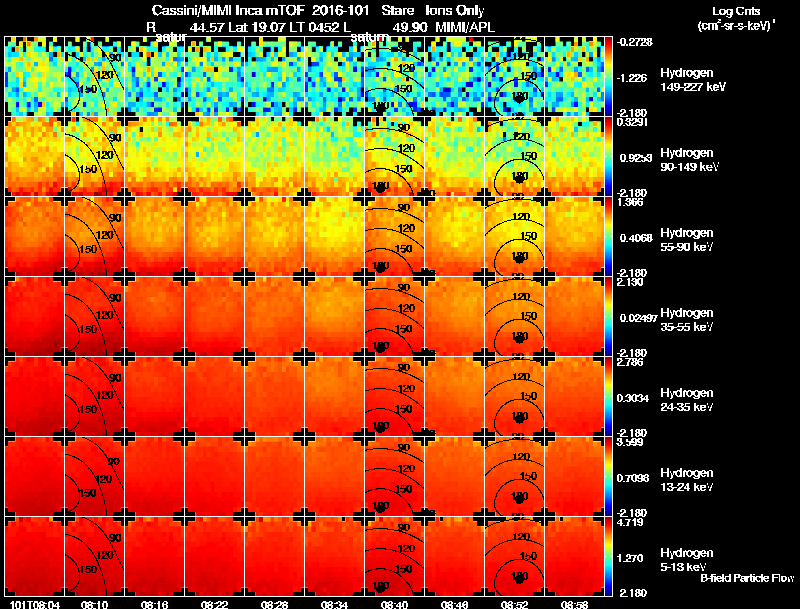Click the 'Cassini/MIMI Inca mTOF' title text
Screen dimensions: 800x609
(x=228, y=11)
